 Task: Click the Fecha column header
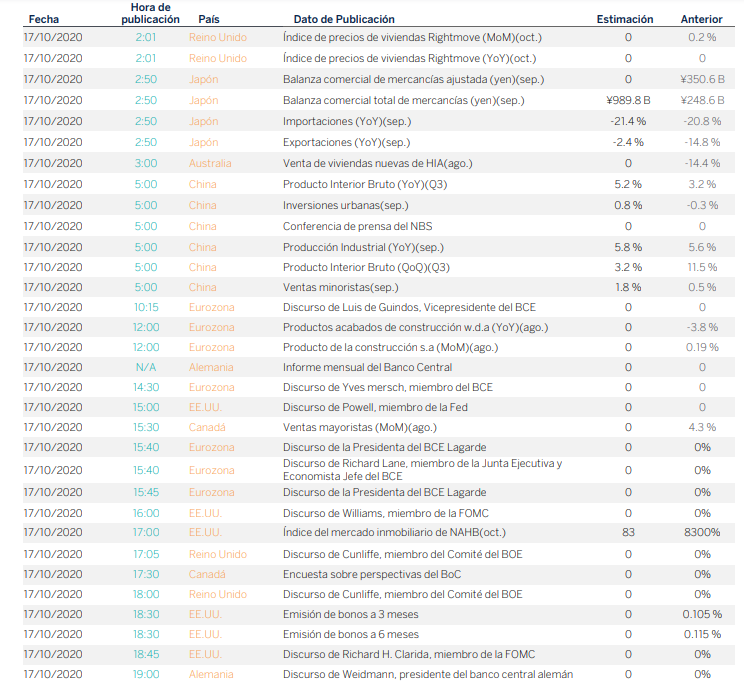[43, 19]
